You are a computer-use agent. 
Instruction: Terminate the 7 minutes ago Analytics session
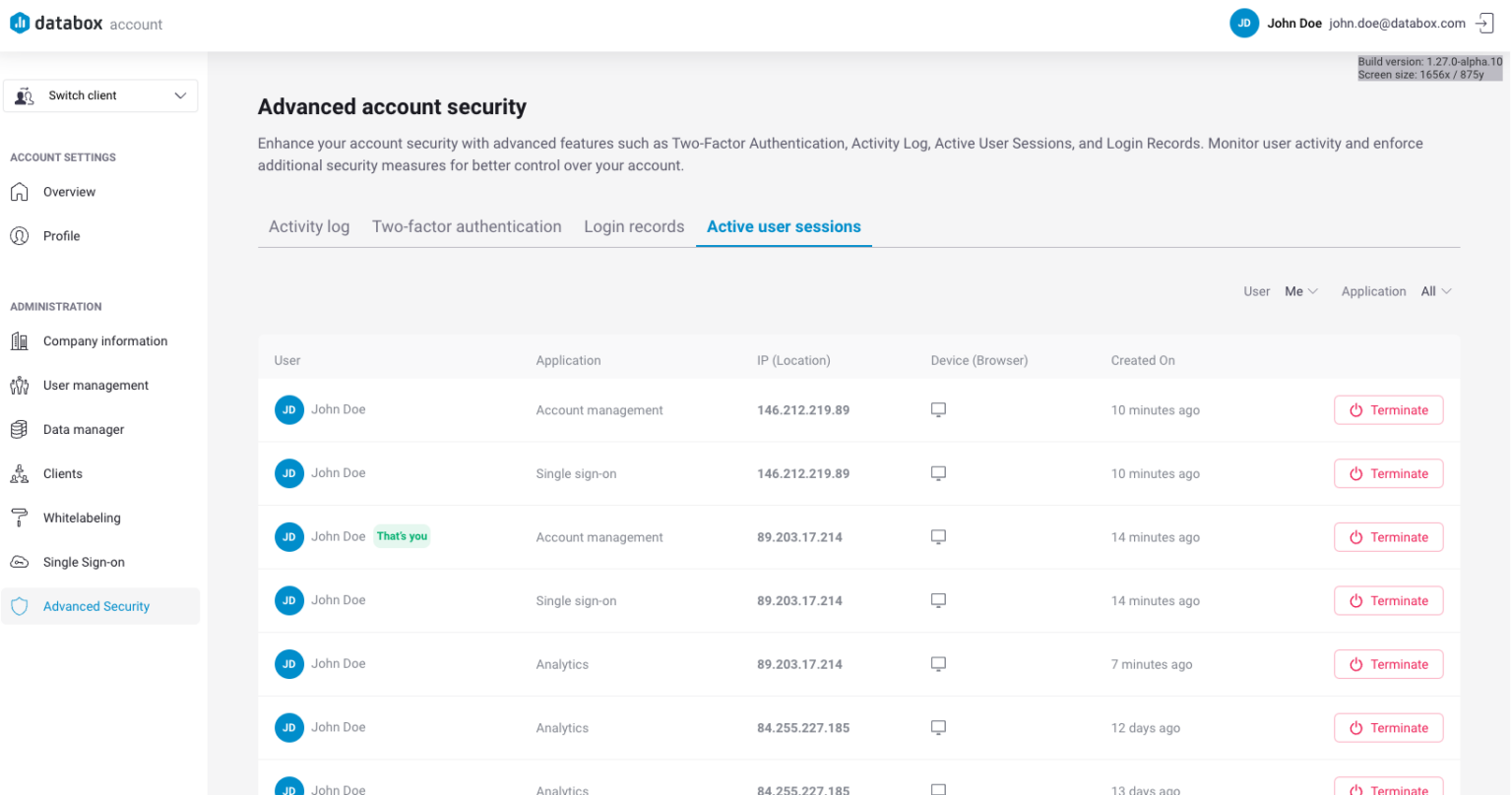(1388, 664)
